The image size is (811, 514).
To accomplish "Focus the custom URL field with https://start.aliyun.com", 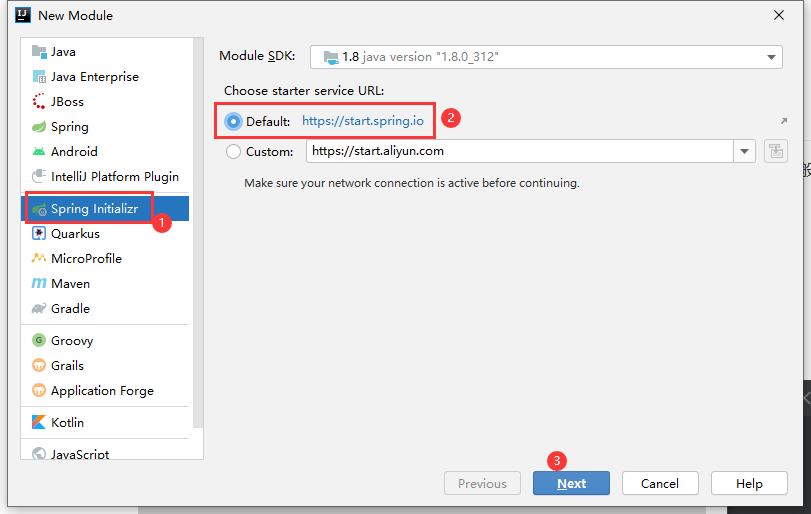I will pyautogui.click(x=520, y=152).
